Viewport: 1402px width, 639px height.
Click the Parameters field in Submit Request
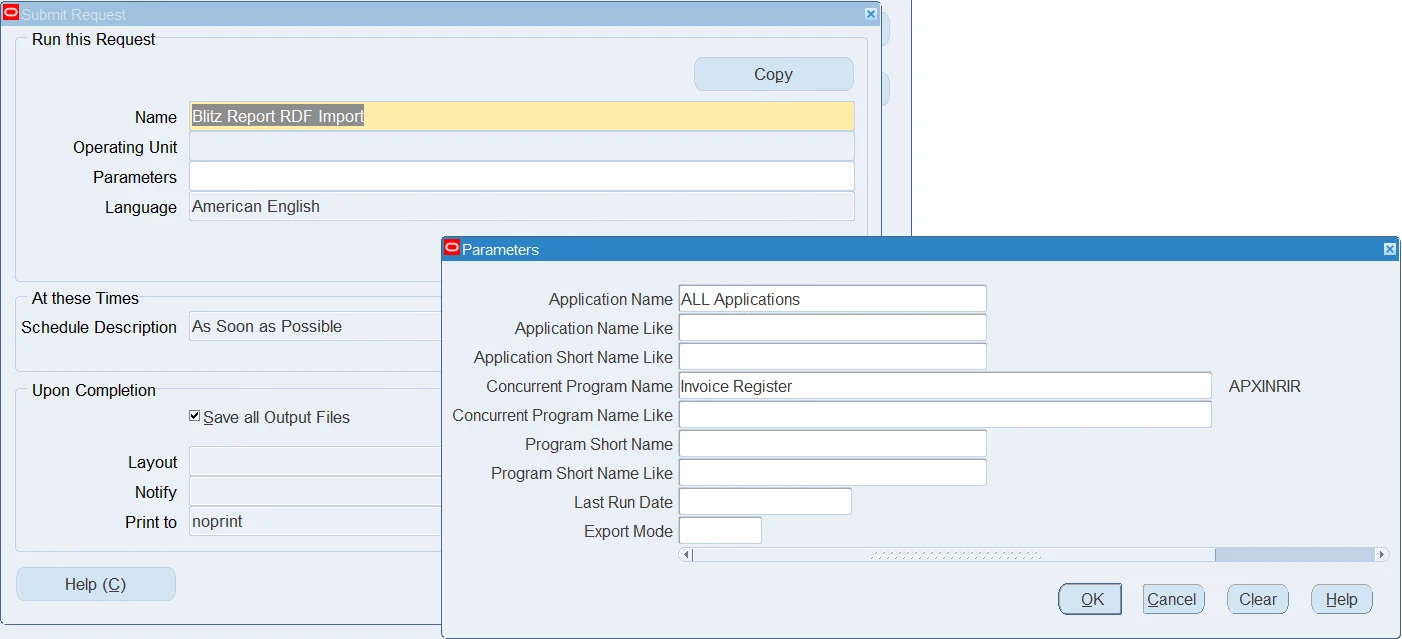click(x=522, y=176)
